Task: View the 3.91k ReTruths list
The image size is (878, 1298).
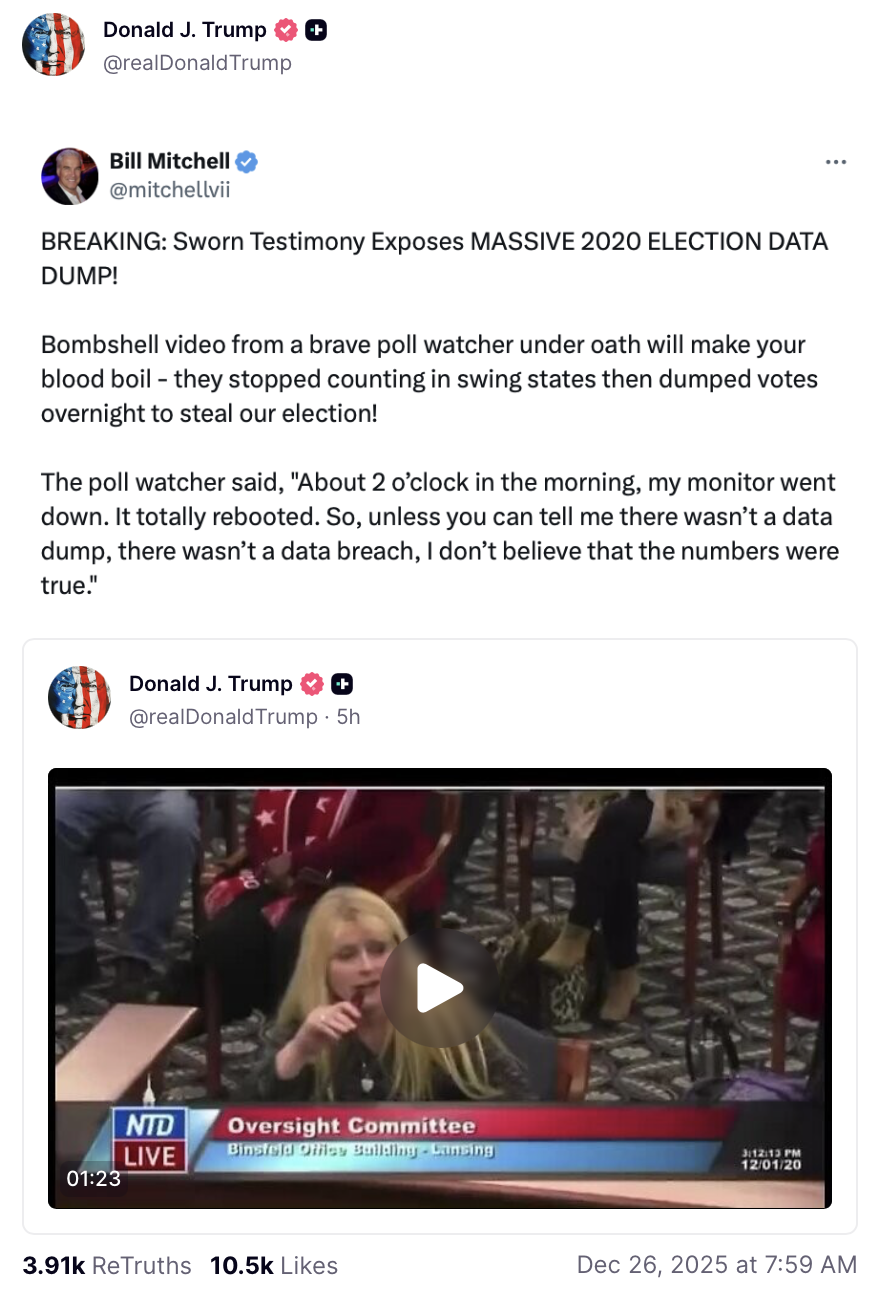Action: (107, 1265)
